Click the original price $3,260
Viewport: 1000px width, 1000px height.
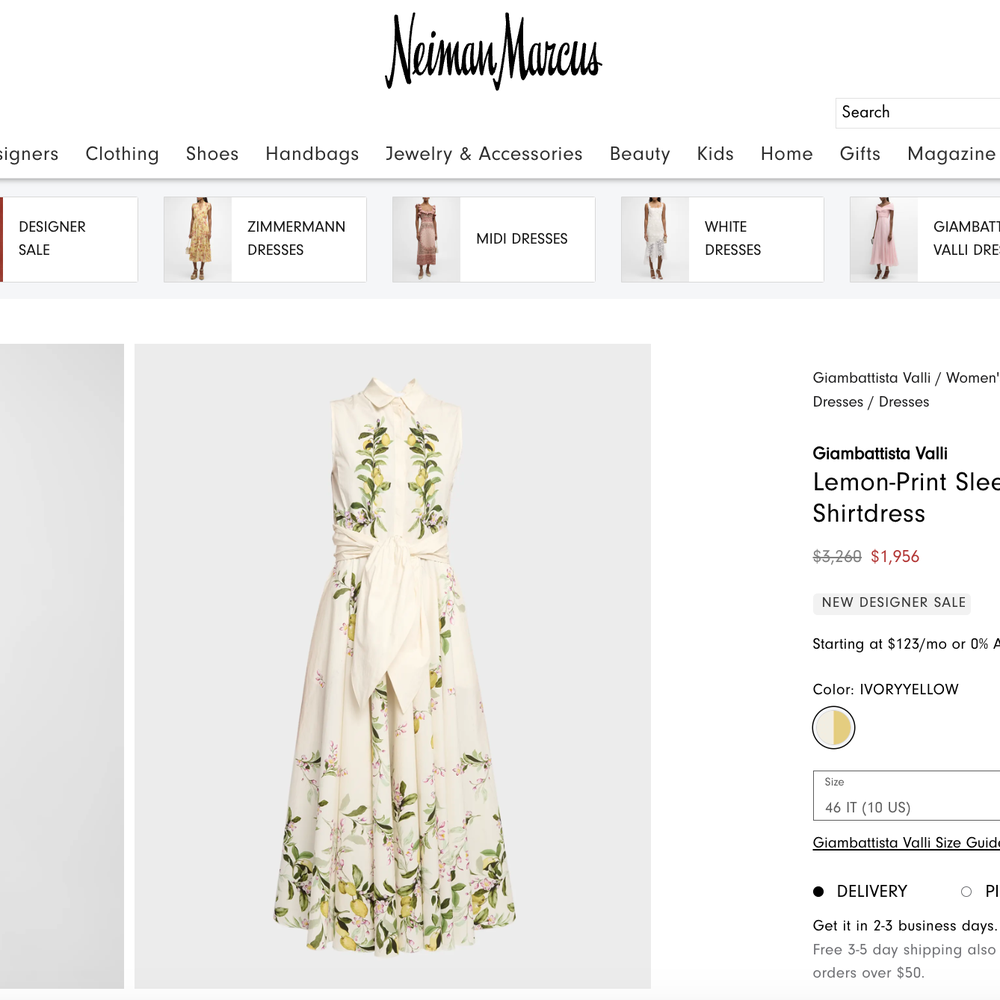pos(837,557)
